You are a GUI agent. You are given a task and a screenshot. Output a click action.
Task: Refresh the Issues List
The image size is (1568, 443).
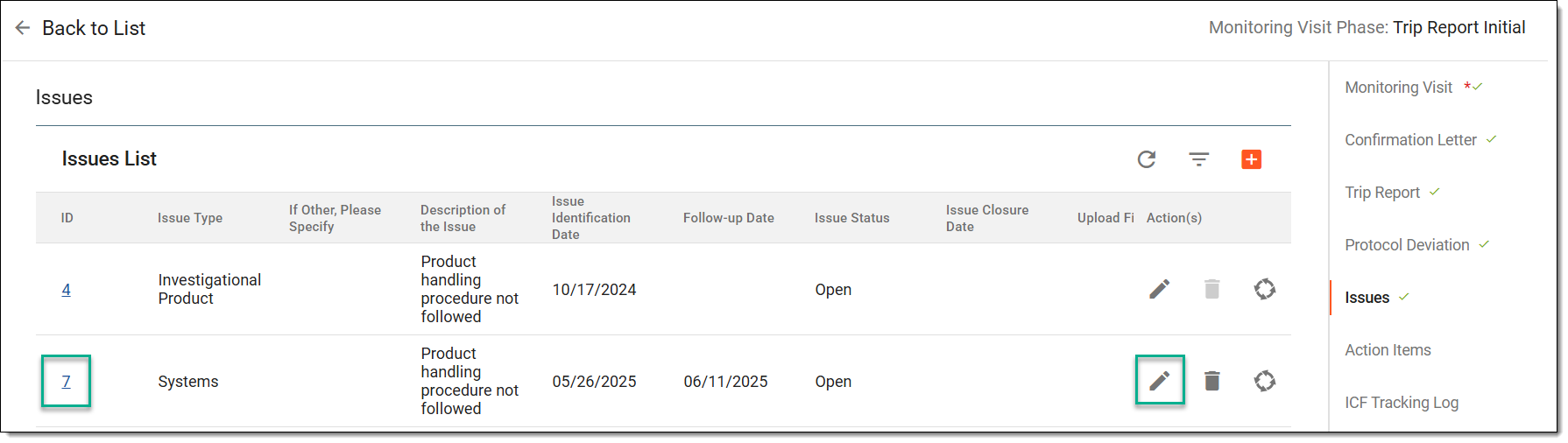click(x=1147, y=159)
